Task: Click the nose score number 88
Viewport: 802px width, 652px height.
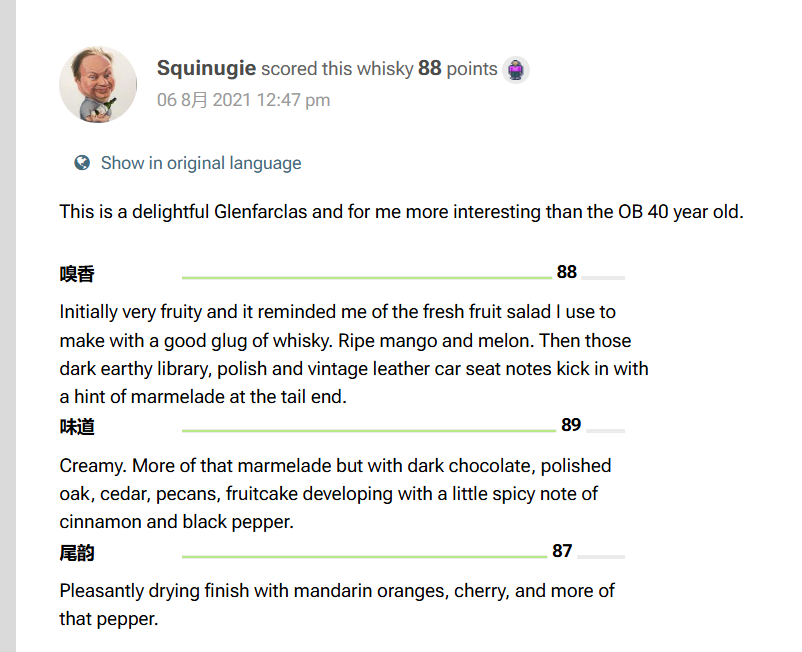Action: click(x=567, y=272)
